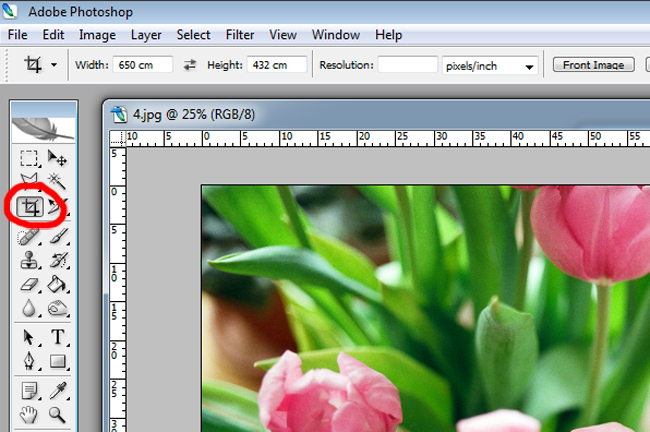Swap width and height values
The height and width of the screenshot is (432, 650).
(191, 65)
